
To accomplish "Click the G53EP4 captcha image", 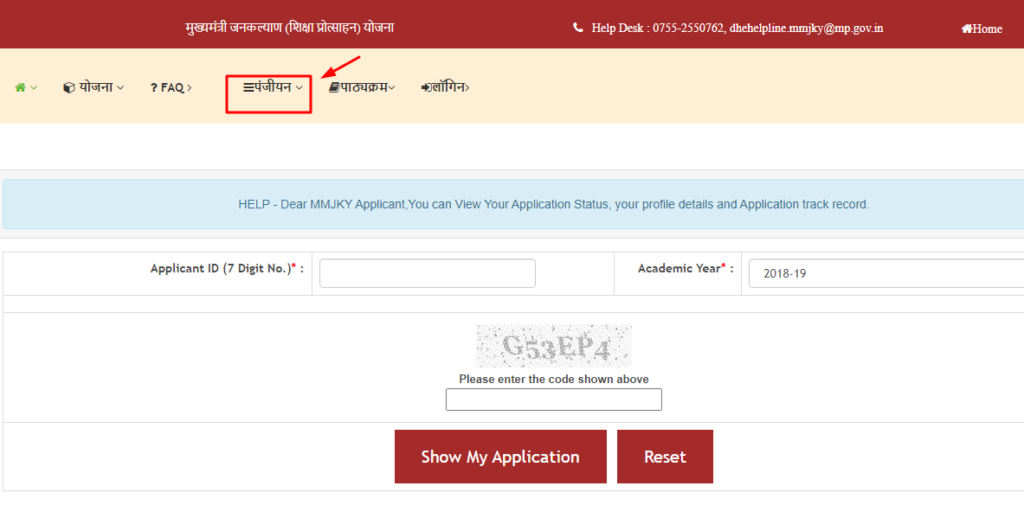I will click(554, 346).
